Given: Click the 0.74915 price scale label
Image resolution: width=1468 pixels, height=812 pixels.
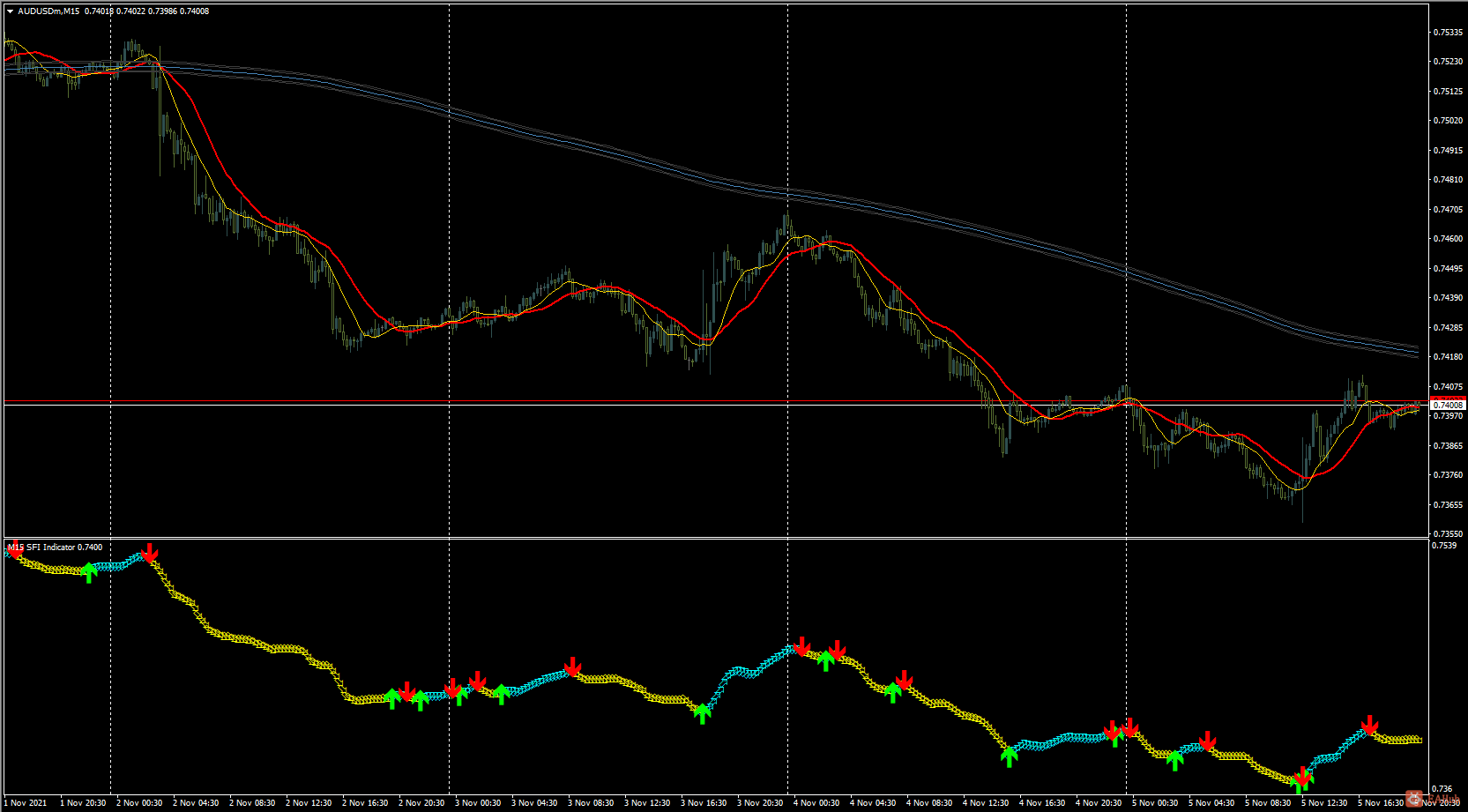Looking at the screenshot, I should [1449, 151].
